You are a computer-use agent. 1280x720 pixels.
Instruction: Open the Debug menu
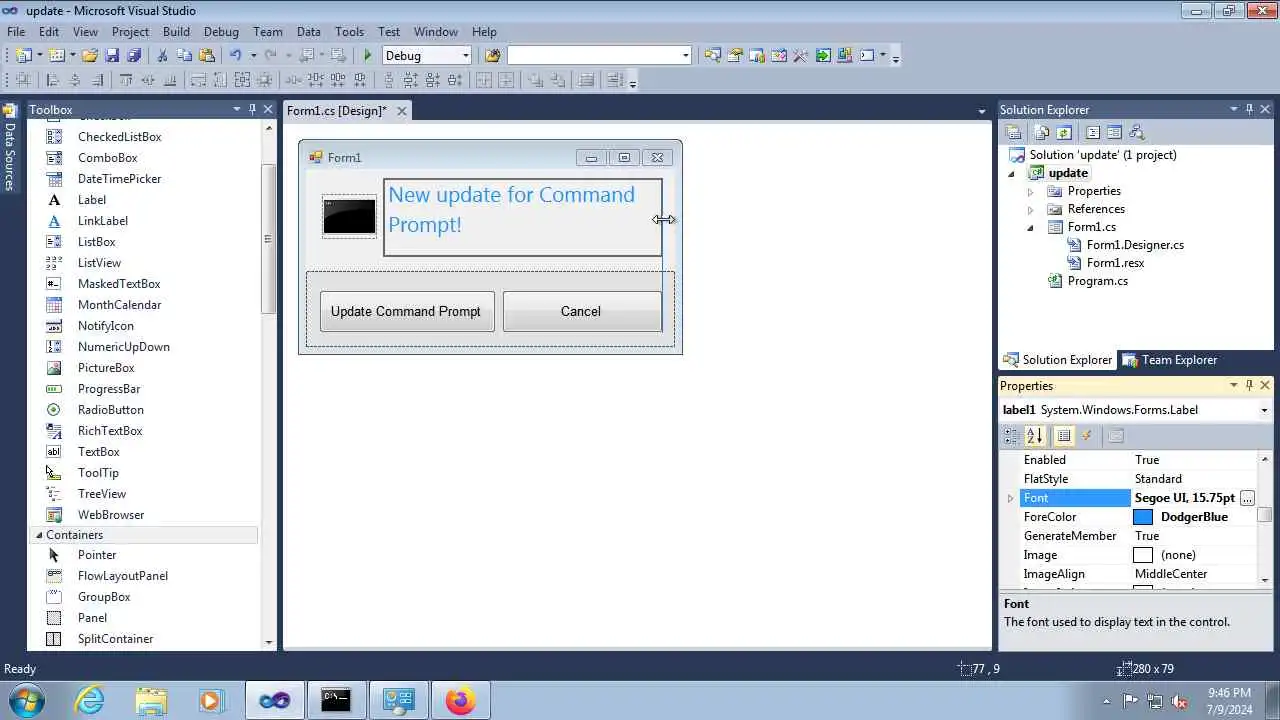[221, 32]
